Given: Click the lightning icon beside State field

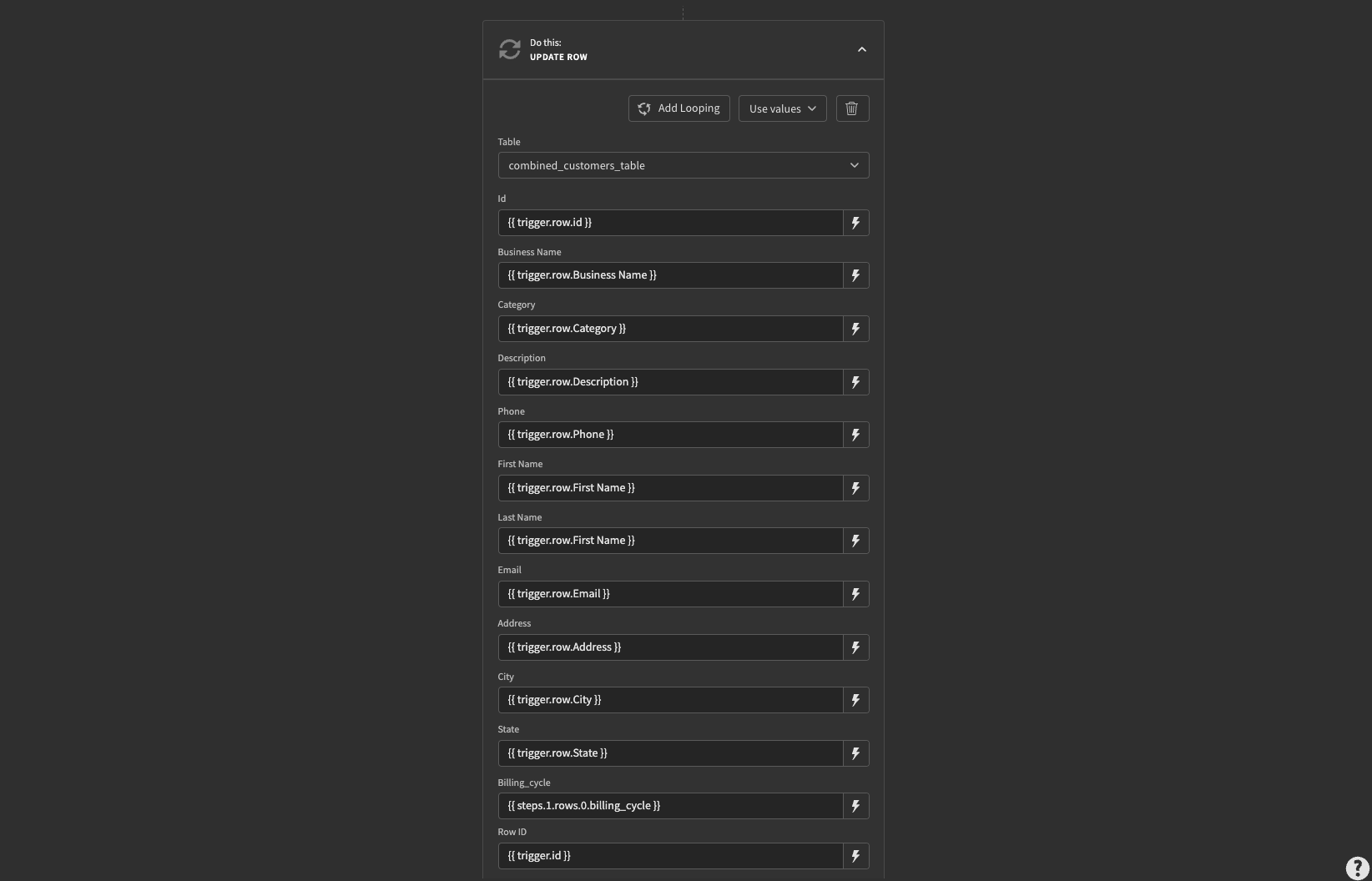Looking at the screenshot, I should (x=855, y=753).
